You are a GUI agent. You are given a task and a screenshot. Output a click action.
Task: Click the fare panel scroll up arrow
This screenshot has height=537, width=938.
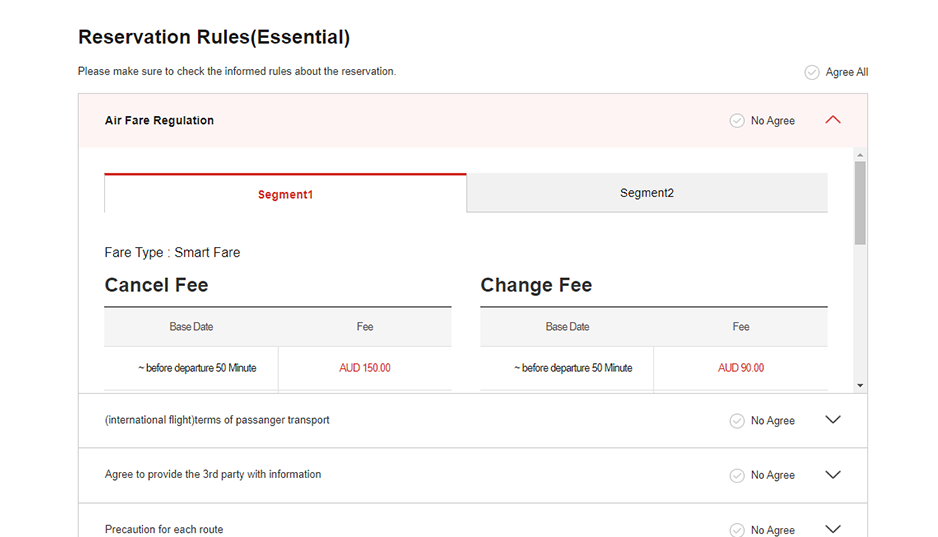(860, 155)
